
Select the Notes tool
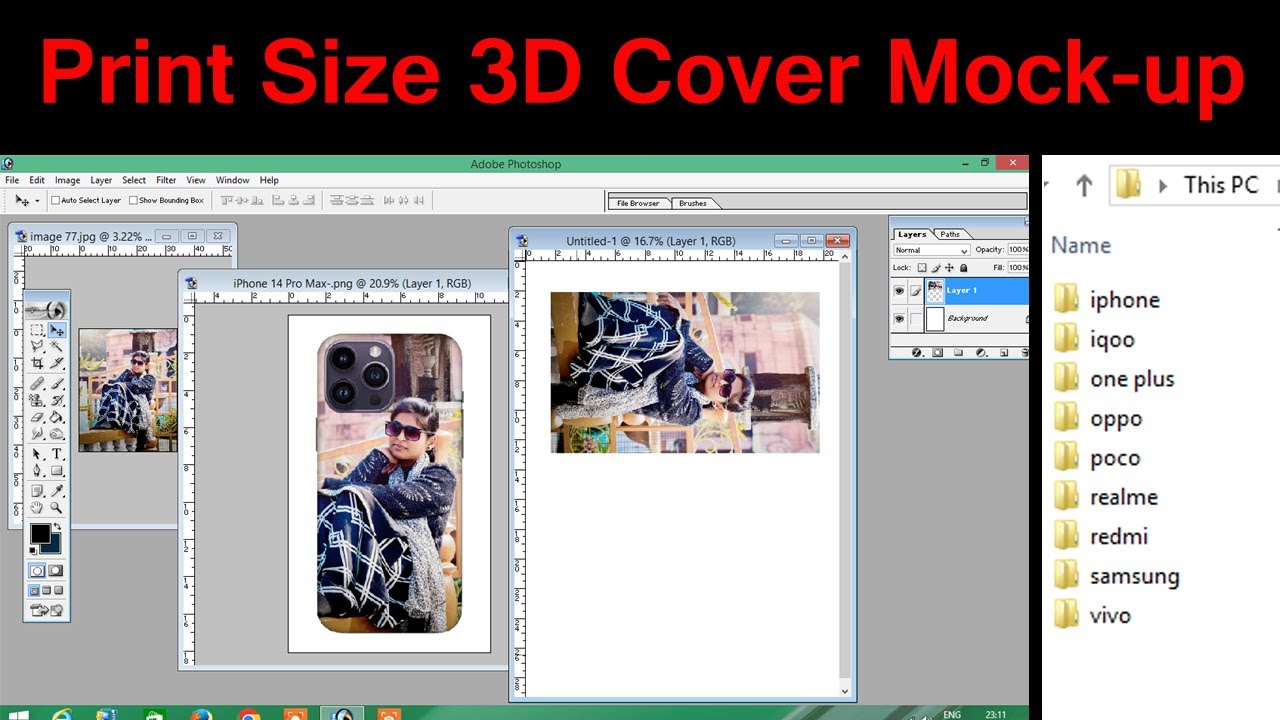(x=37, y=491)
